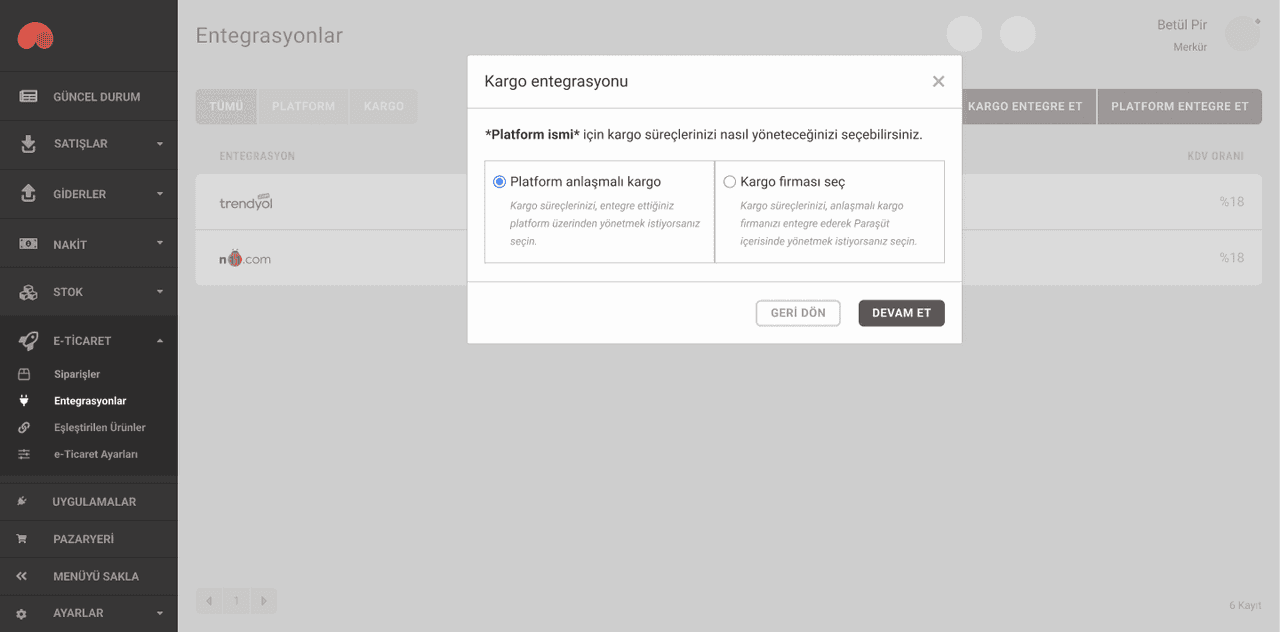Click the E-Ticaret rocket icon
Screen dimensions: 1280x632
[x=28, y=341]
